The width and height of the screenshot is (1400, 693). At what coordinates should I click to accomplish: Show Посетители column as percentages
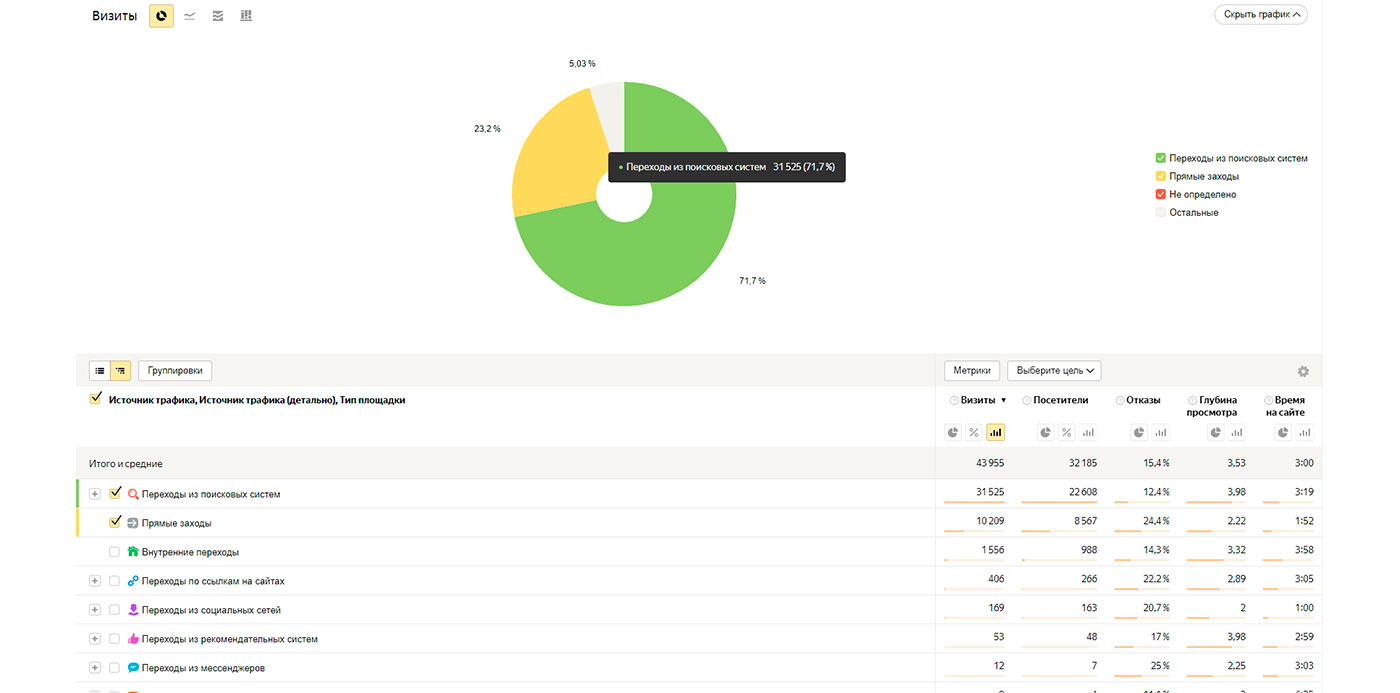pos(1067,432)
